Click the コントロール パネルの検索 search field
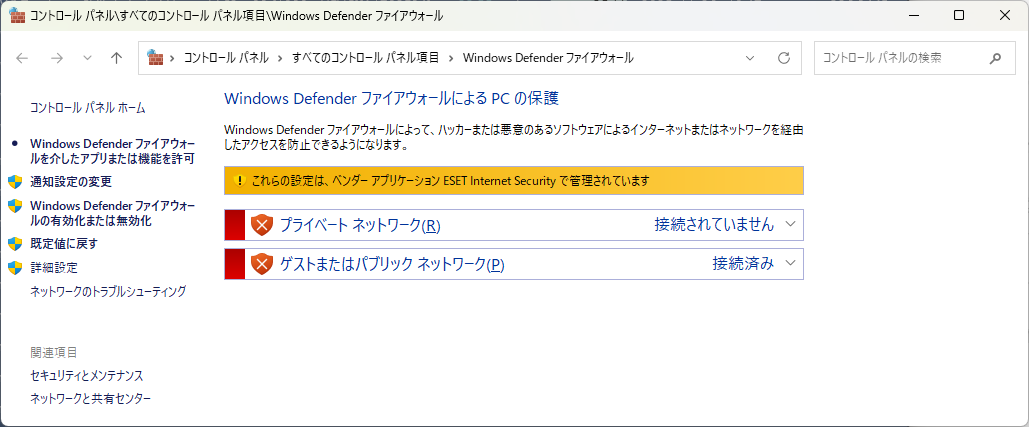 tap(900, 58)
